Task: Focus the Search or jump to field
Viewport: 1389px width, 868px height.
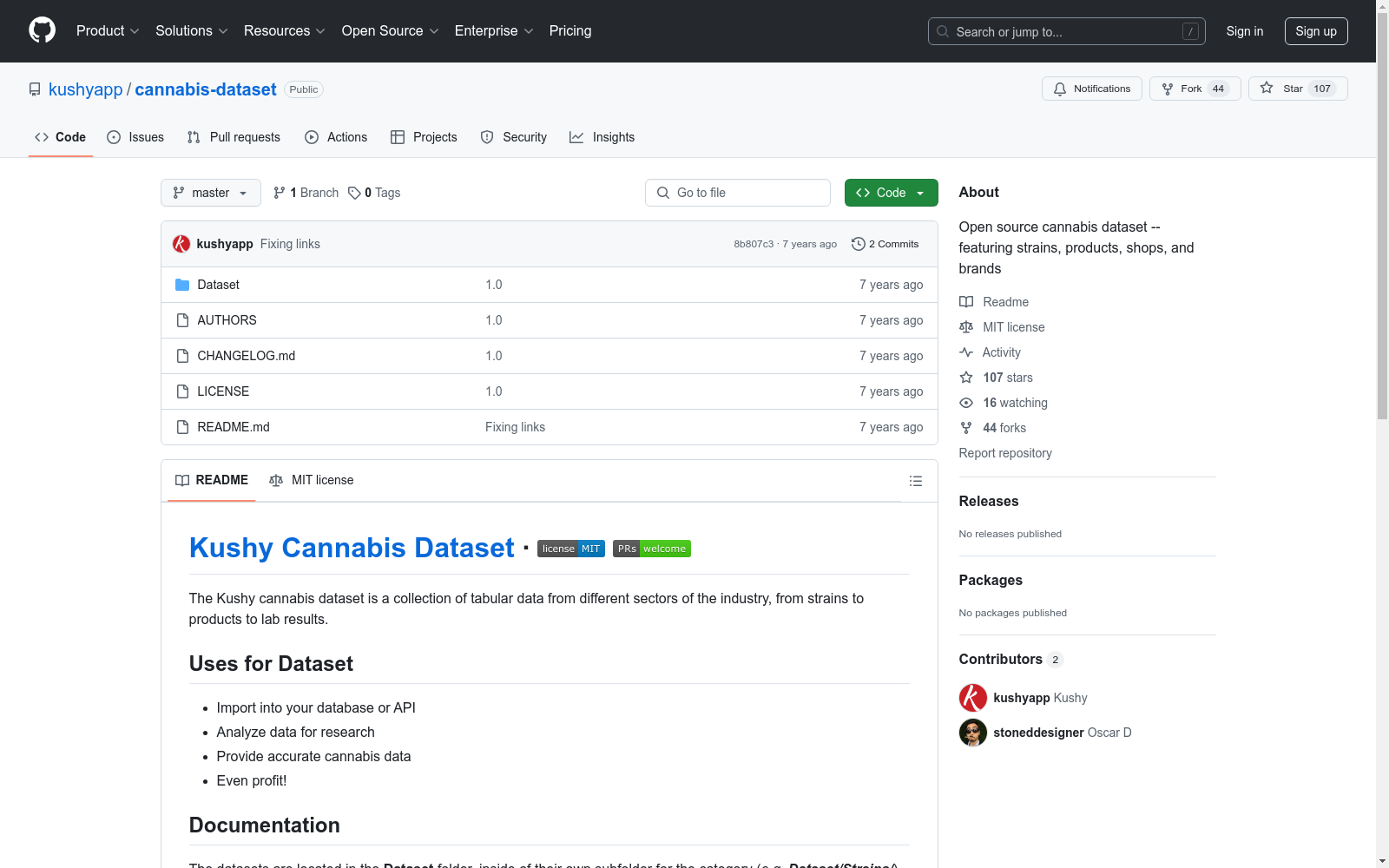Action: 1067,31
